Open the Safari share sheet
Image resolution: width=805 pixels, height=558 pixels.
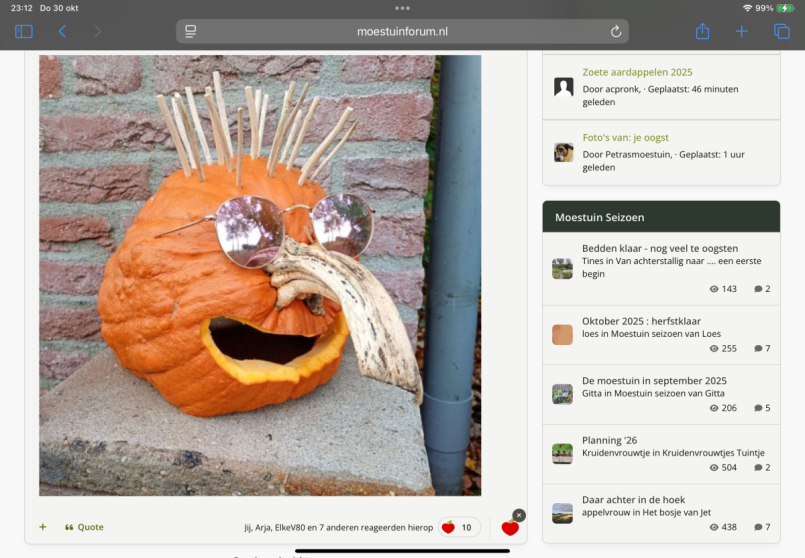702,31
